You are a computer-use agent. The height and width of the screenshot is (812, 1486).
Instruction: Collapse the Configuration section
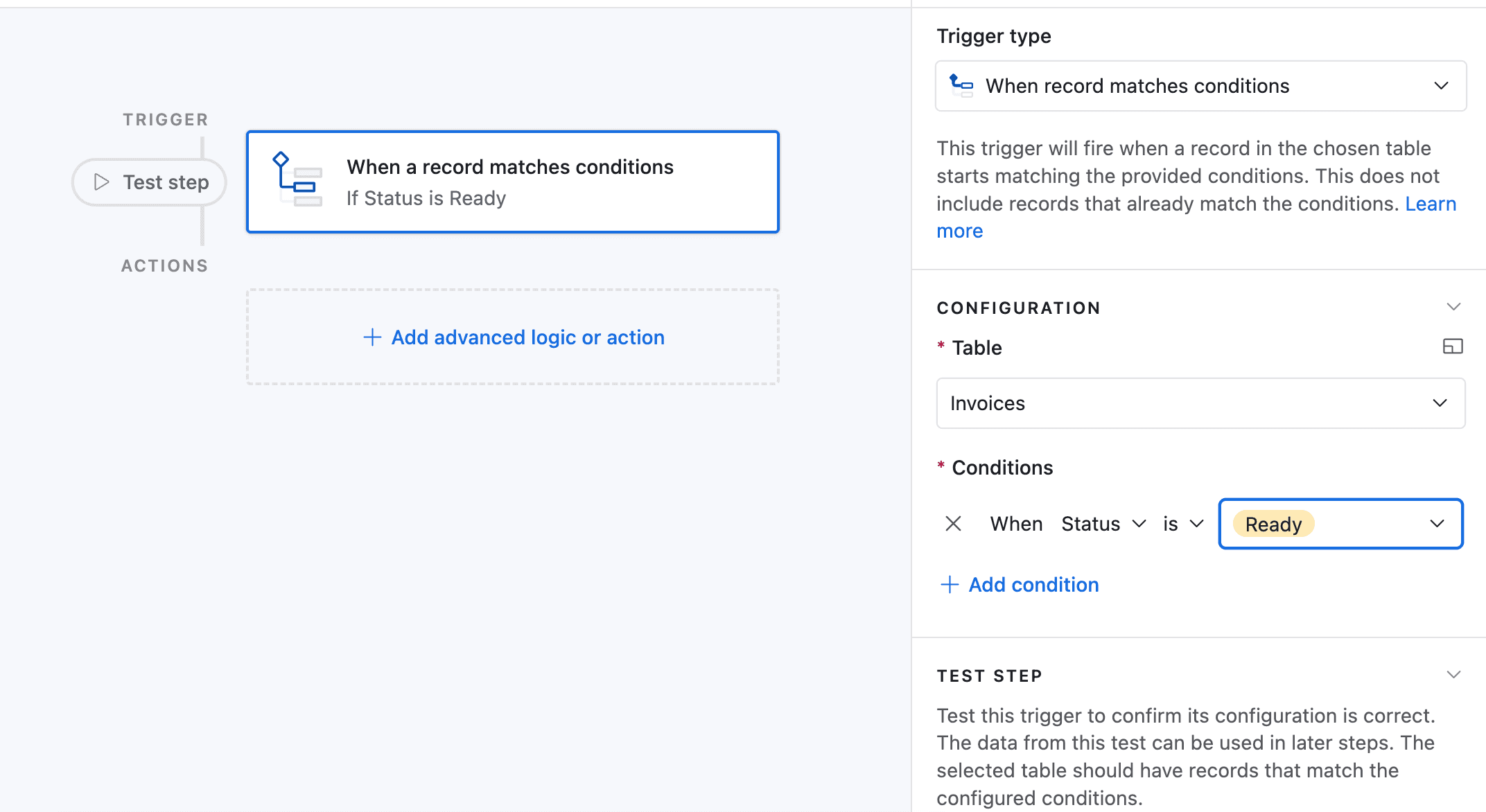click(x=1453, y=307)
